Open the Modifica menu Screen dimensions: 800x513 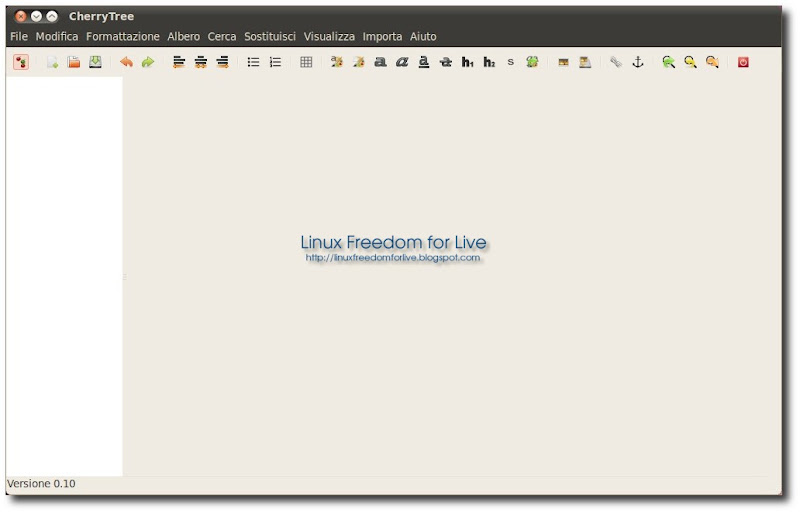click(57, 37)
